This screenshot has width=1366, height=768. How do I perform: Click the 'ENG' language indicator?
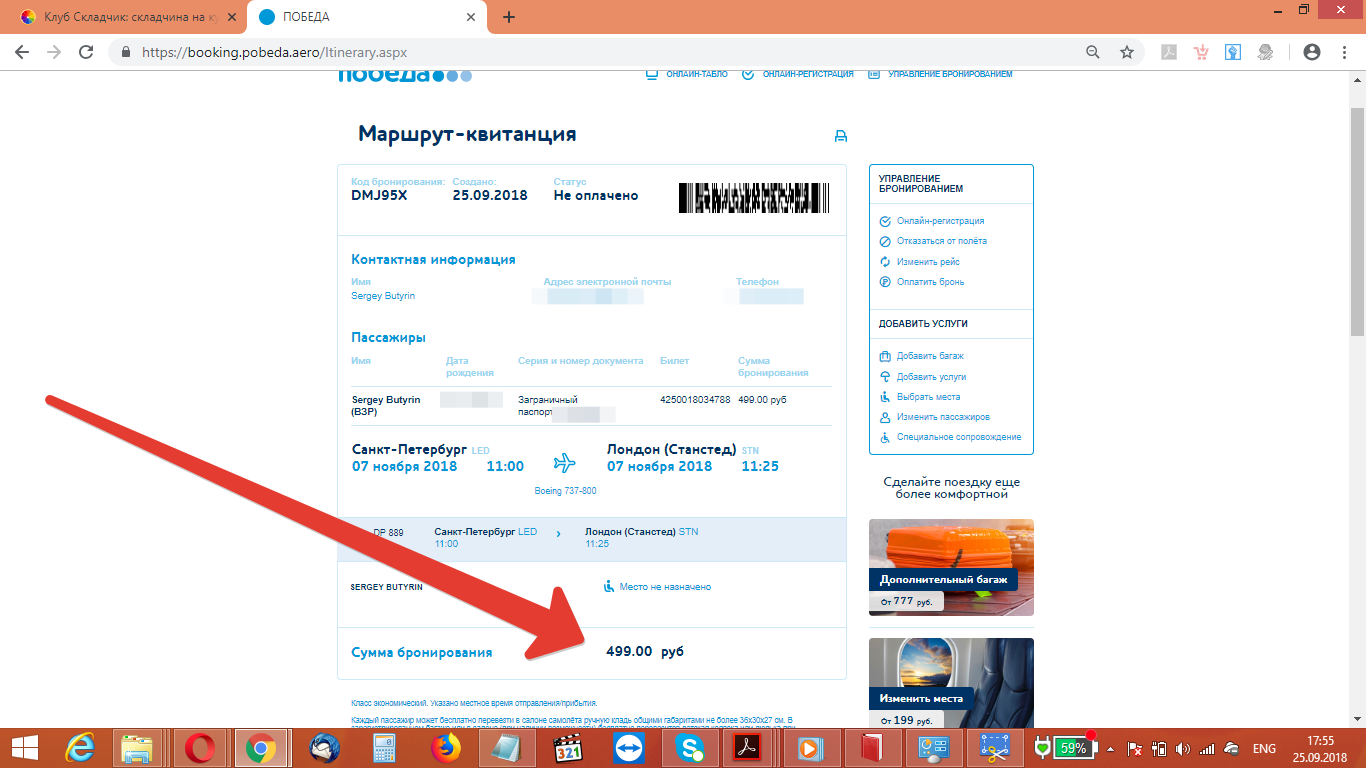pos(1264,748)
